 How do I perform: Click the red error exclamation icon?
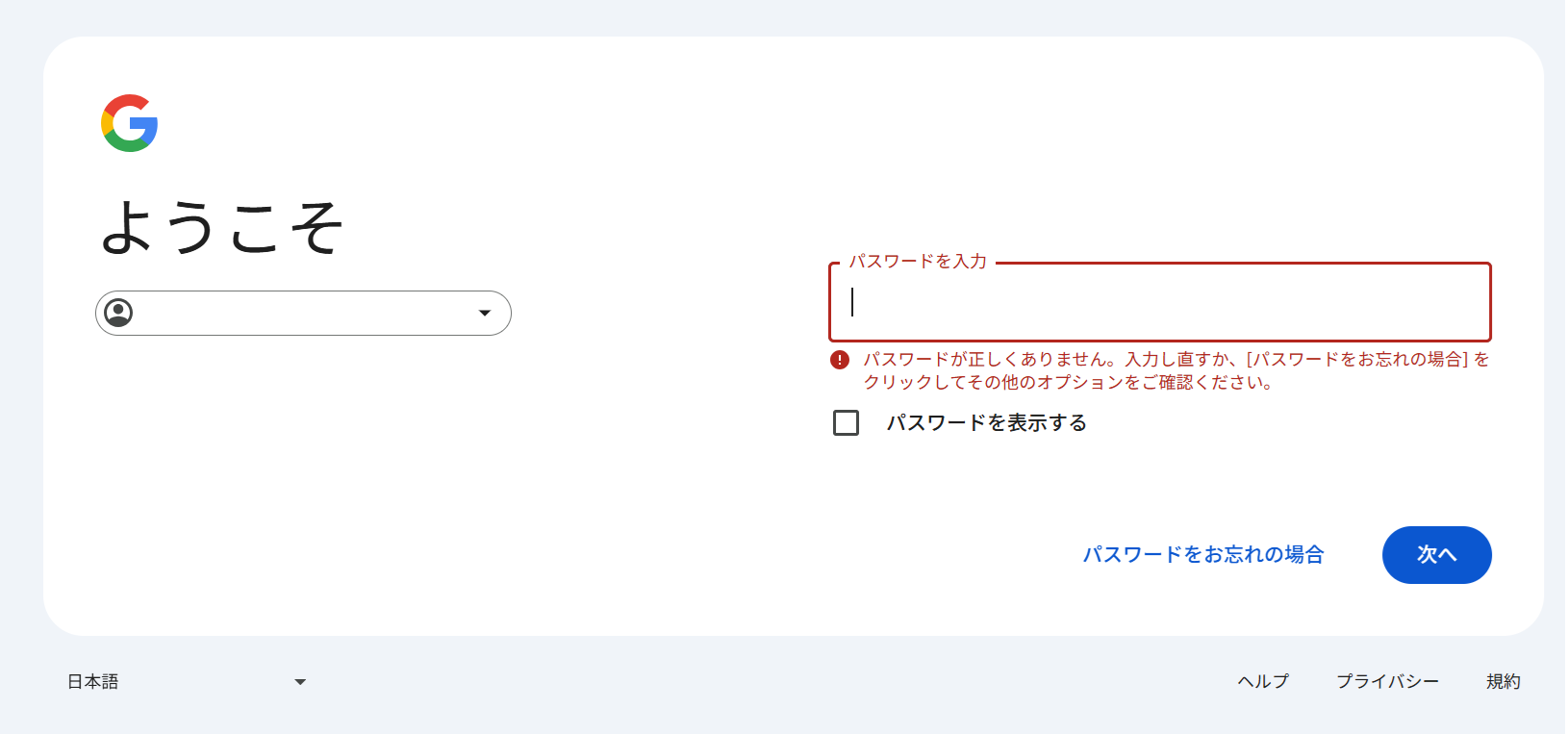pos(840,360)
